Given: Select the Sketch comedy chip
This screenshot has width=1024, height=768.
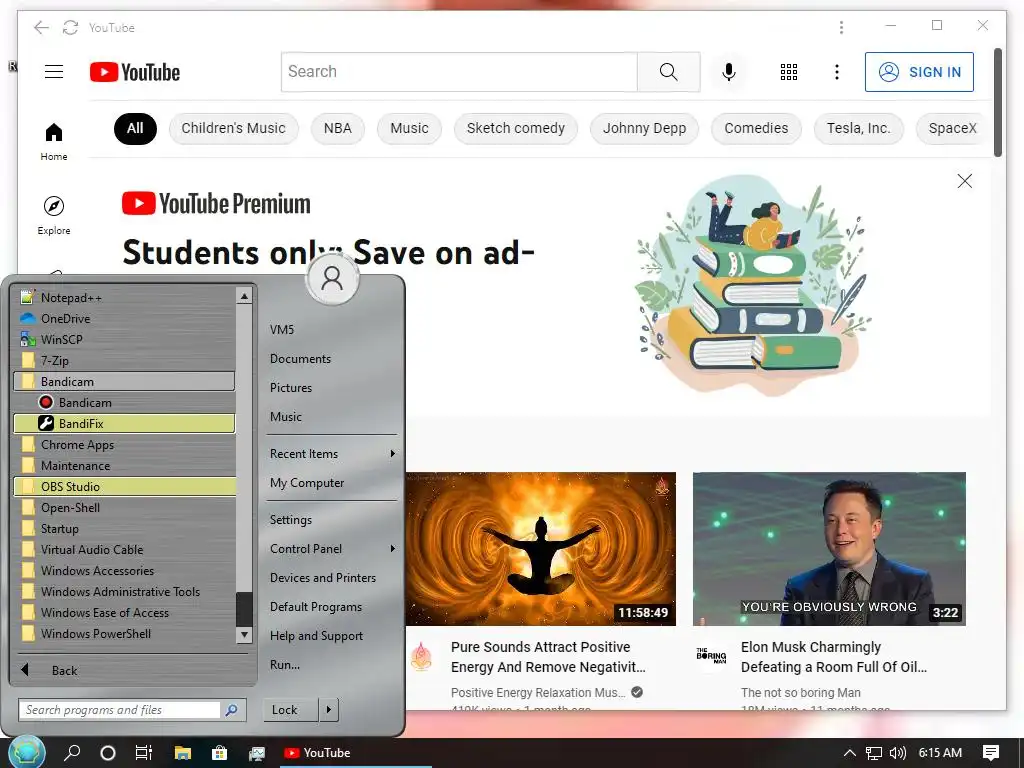Looking at the screenshot, I should tap(515, 128).
